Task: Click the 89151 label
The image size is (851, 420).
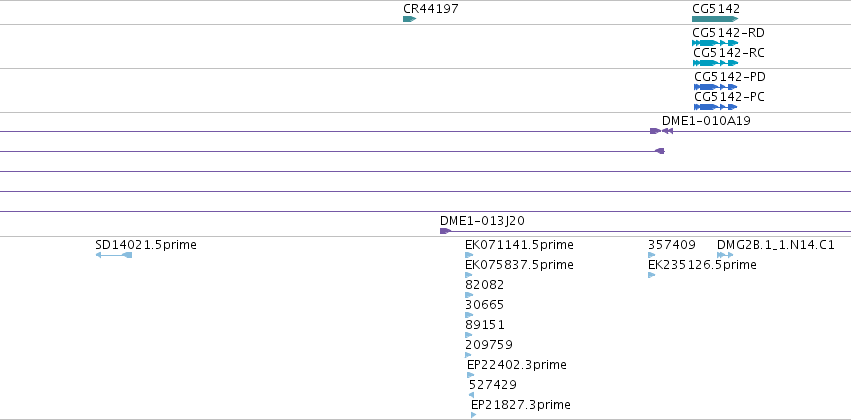Action: point(485,325)
